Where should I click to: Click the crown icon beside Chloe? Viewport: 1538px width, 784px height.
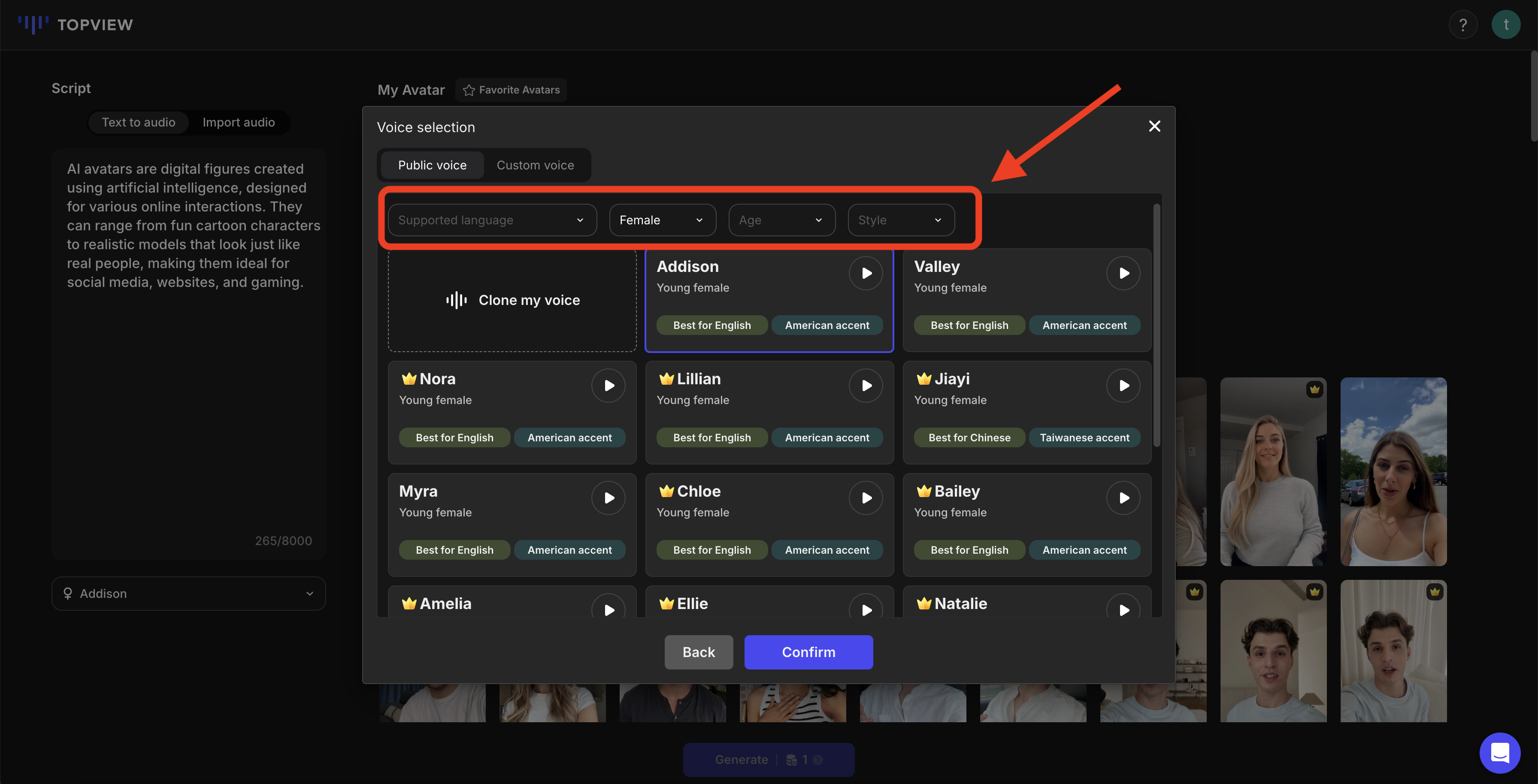(x=666, y=491)
